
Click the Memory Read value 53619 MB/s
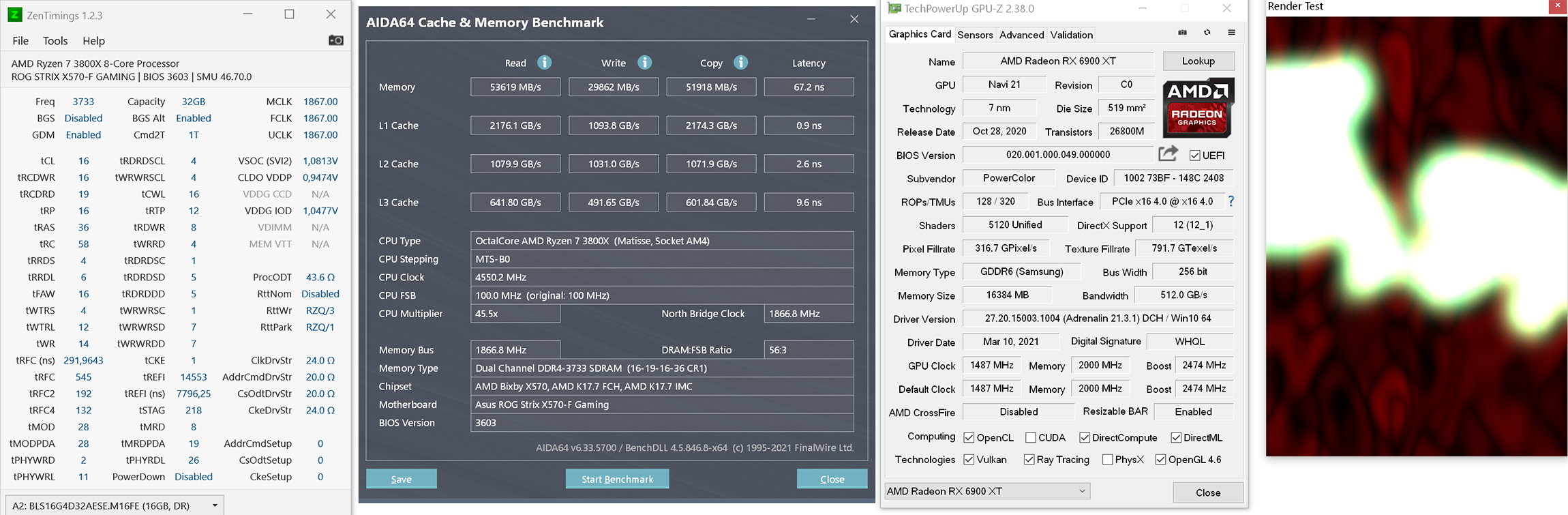[x=515, y=87]
